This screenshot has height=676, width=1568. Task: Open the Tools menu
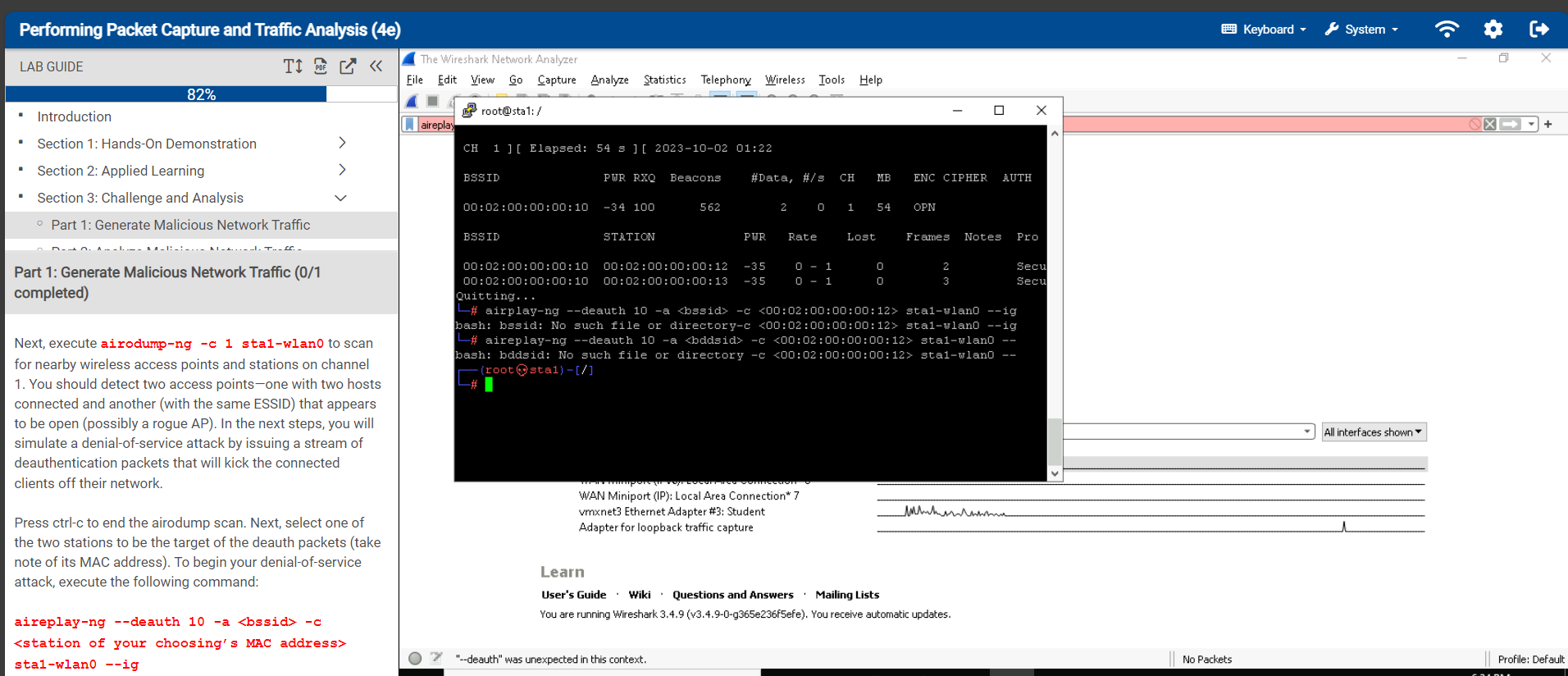coord(832,80)
